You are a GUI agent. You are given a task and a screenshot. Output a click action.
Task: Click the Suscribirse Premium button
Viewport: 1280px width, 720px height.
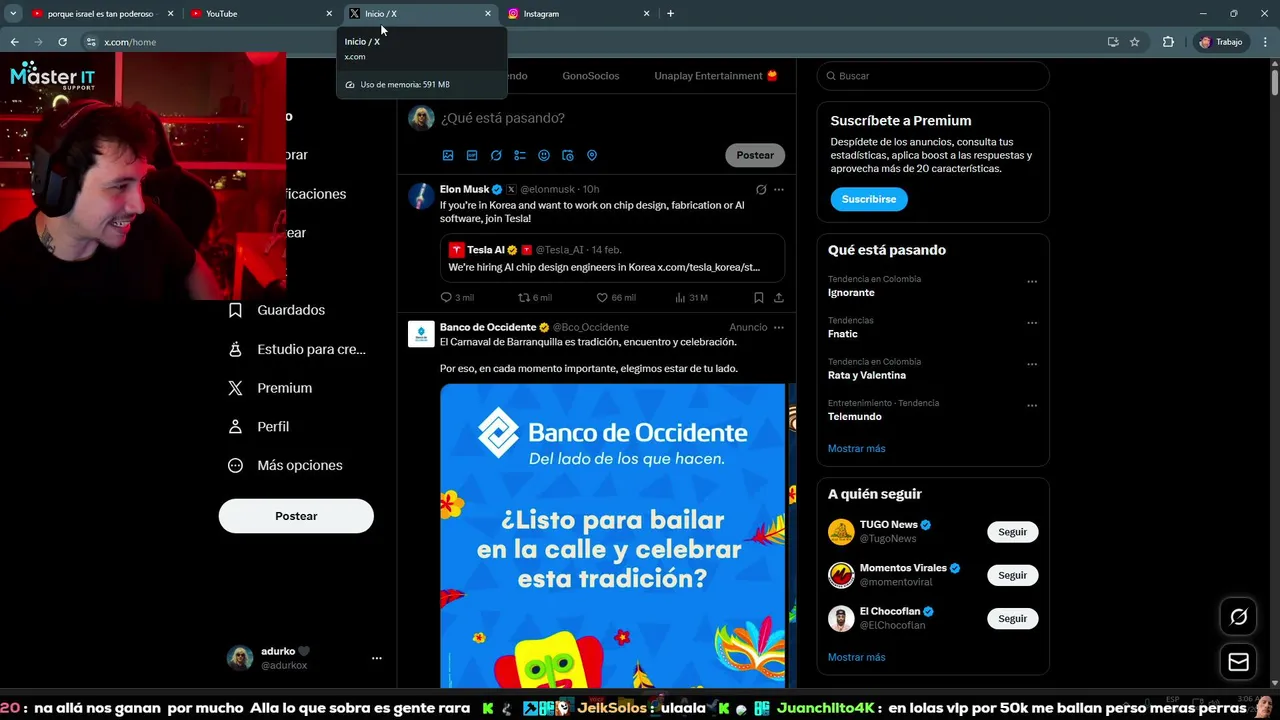(869, 199)
